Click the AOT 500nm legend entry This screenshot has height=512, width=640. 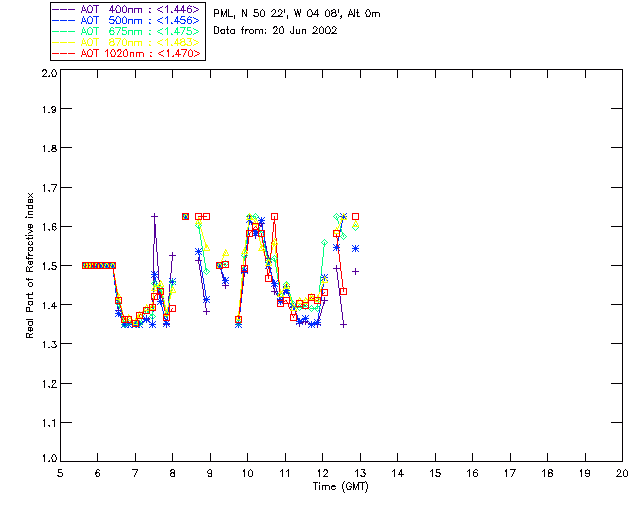click(126, 20)
